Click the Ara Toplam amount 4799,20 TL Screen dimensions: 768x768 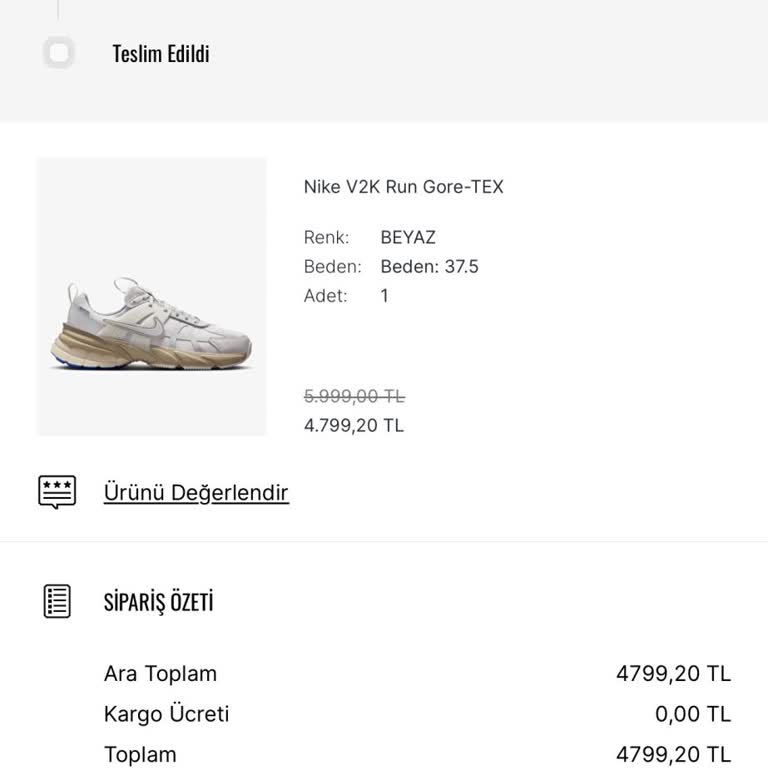pyautogui.click(x=673, y=674)
